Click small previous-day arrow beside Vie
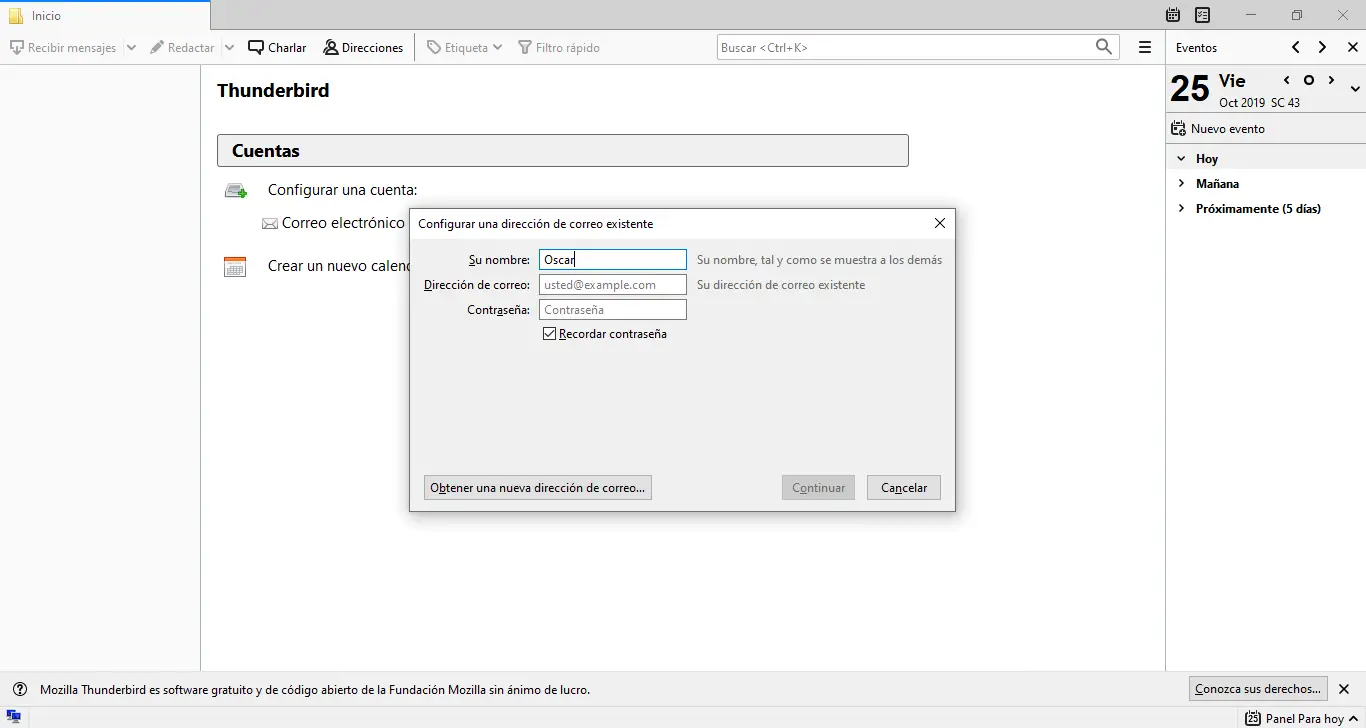This screenshot has height=728, width=1366. (x=1287, y=80)
